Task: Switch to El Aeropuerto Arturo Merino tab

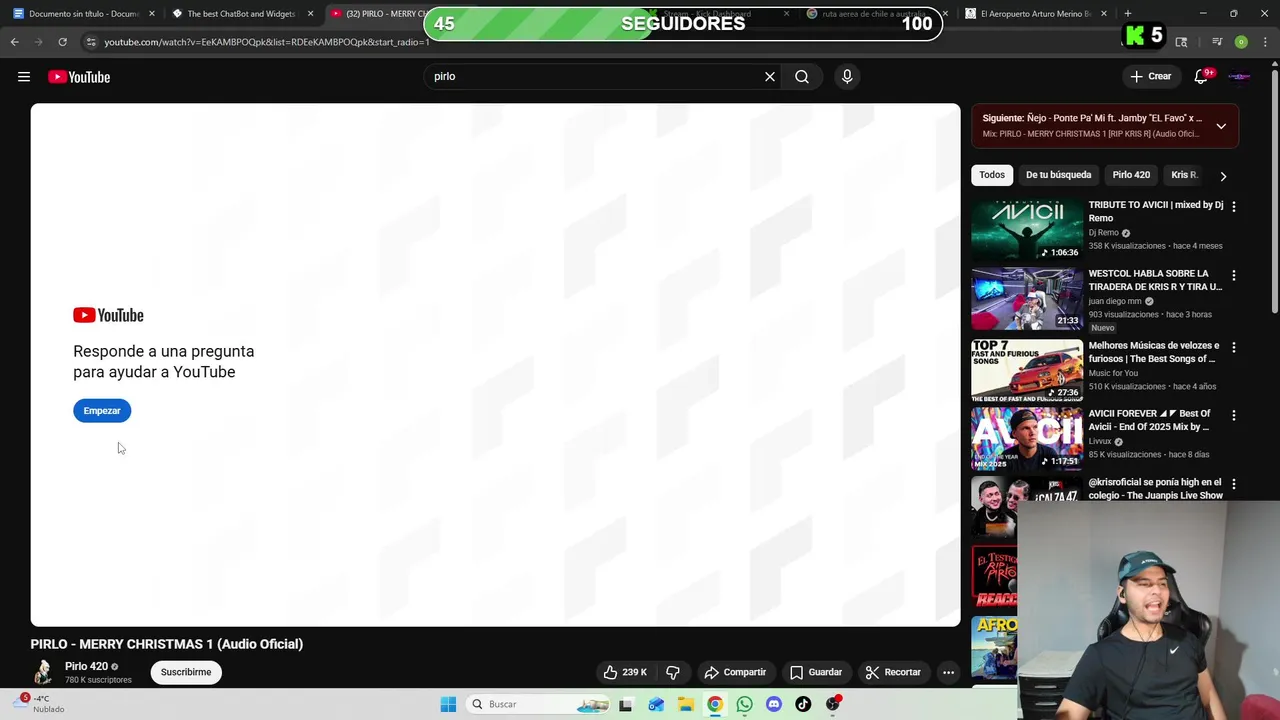Action: click(1034, 14)
